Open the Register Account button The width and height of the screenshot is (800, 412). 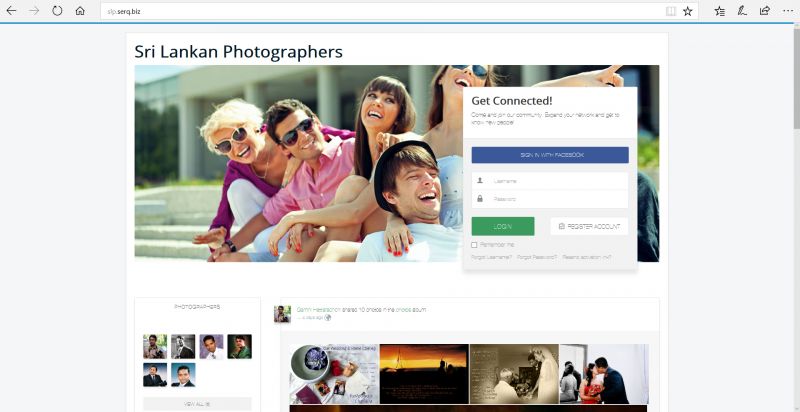click(589, 226)
